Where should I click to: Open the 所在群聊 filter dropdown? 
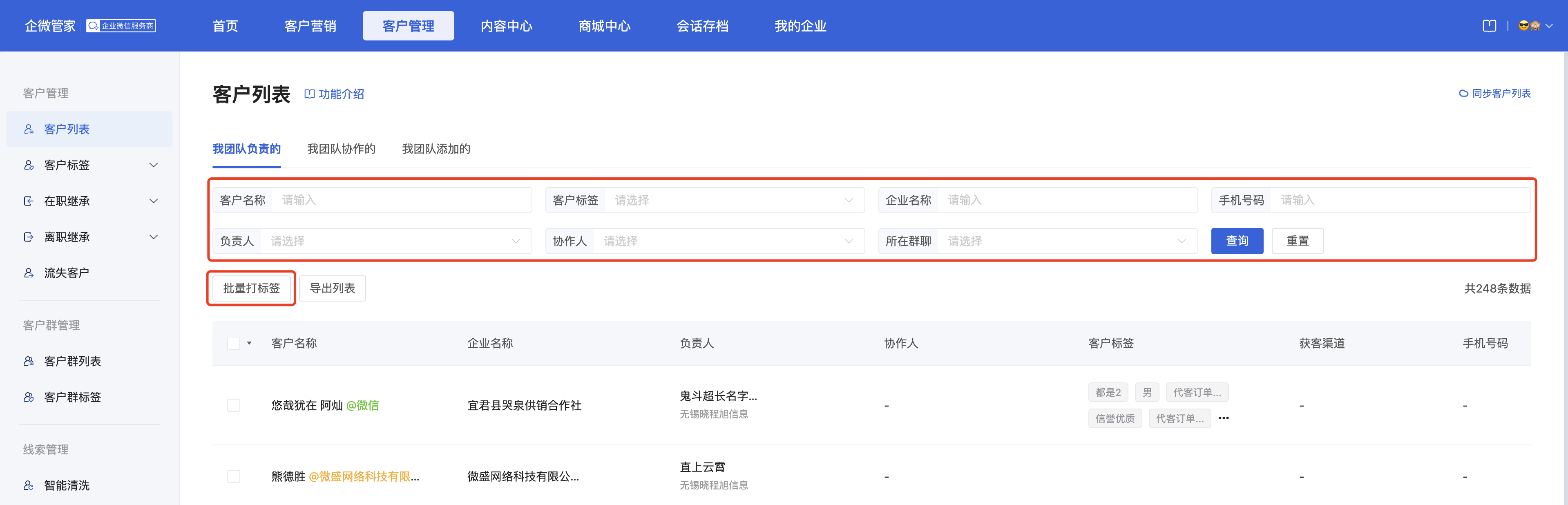(x=1038, y=241)
